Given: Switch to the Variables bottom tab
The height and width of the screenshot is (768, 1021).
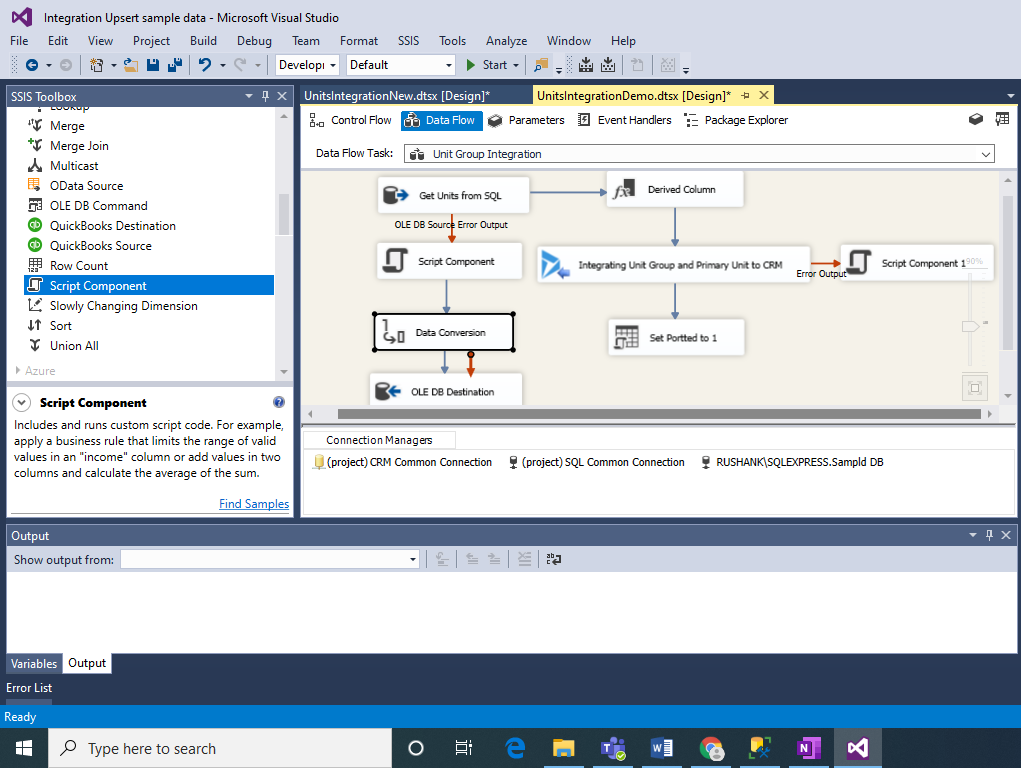Looking at the screenshot, I should (x=34, y=663).
